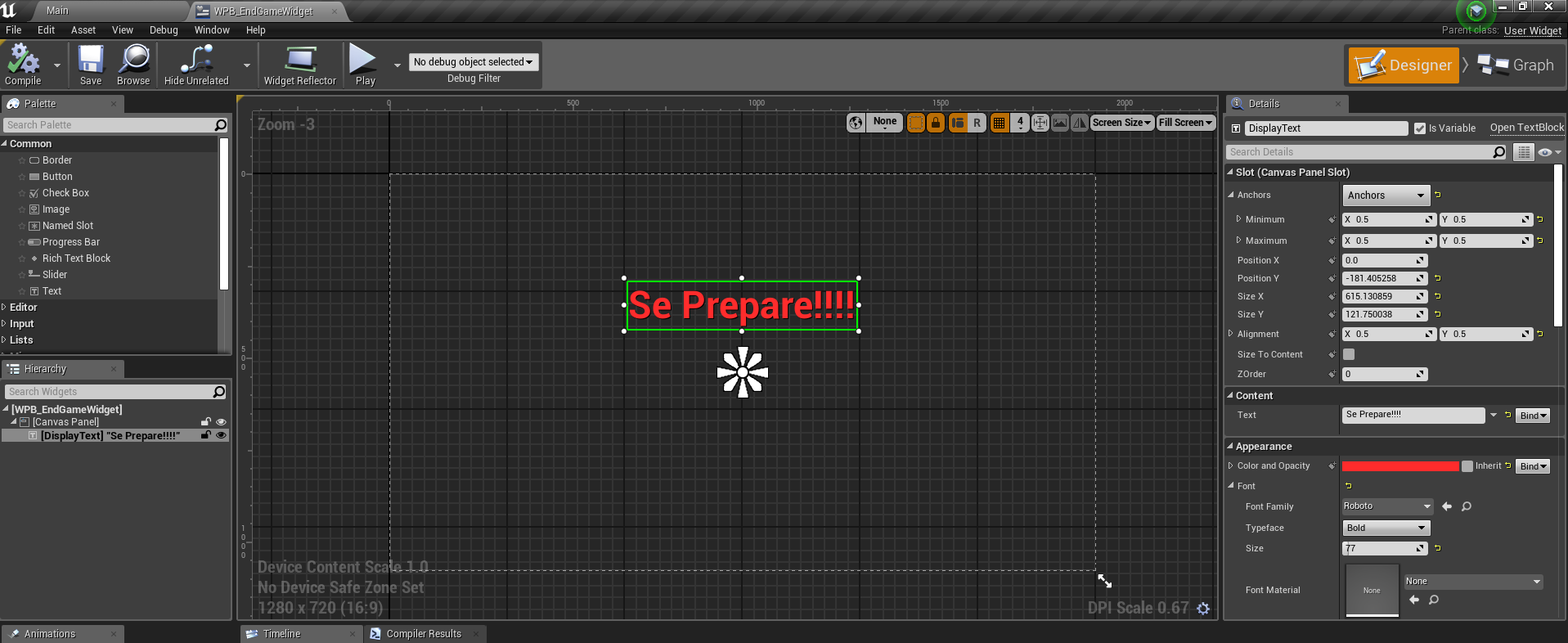Open the File menu
The width and height of the screenshot is (1568, 643).
(x=14, y=29)
